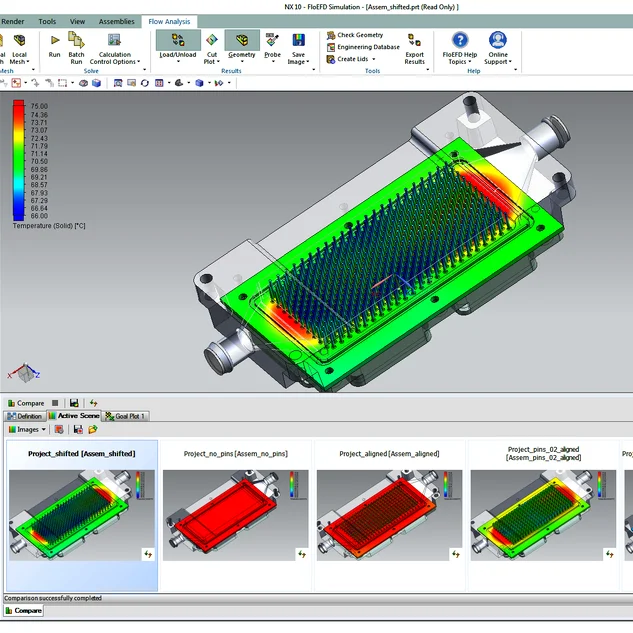Select the Project_no_pins thumbnail
This screenshot has height=633, width=633.
pyautogui.click(x=236, y=515)
